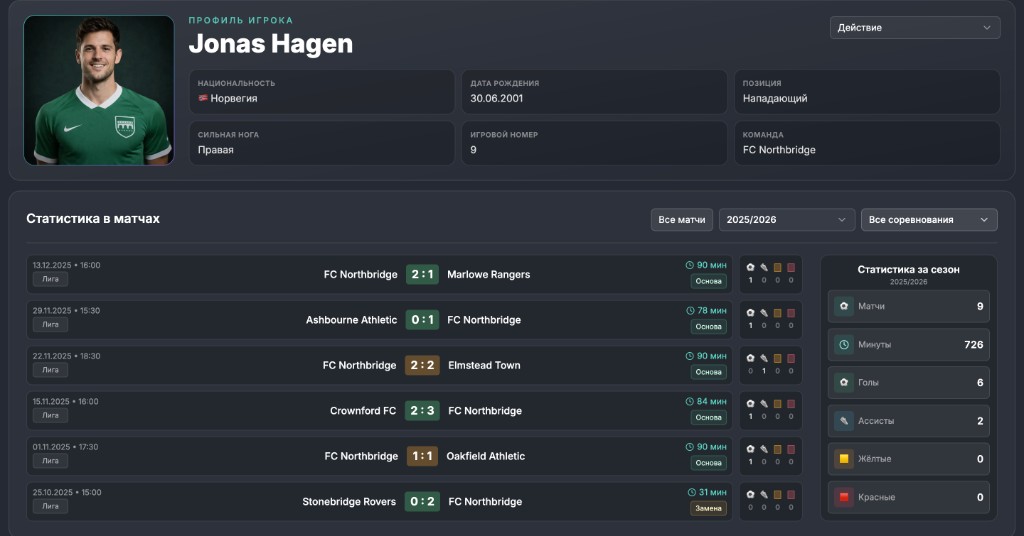This screenshot has height=536, width=1024.
Task: Click Jonas Hagen's profile photo
Action: click(x=99, y=90)
